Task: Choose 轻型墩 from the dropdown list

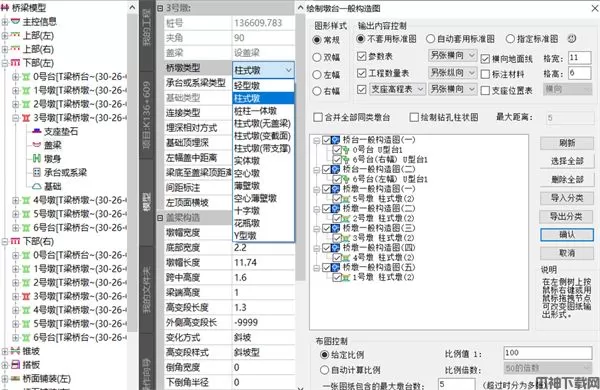Action: 263,86
